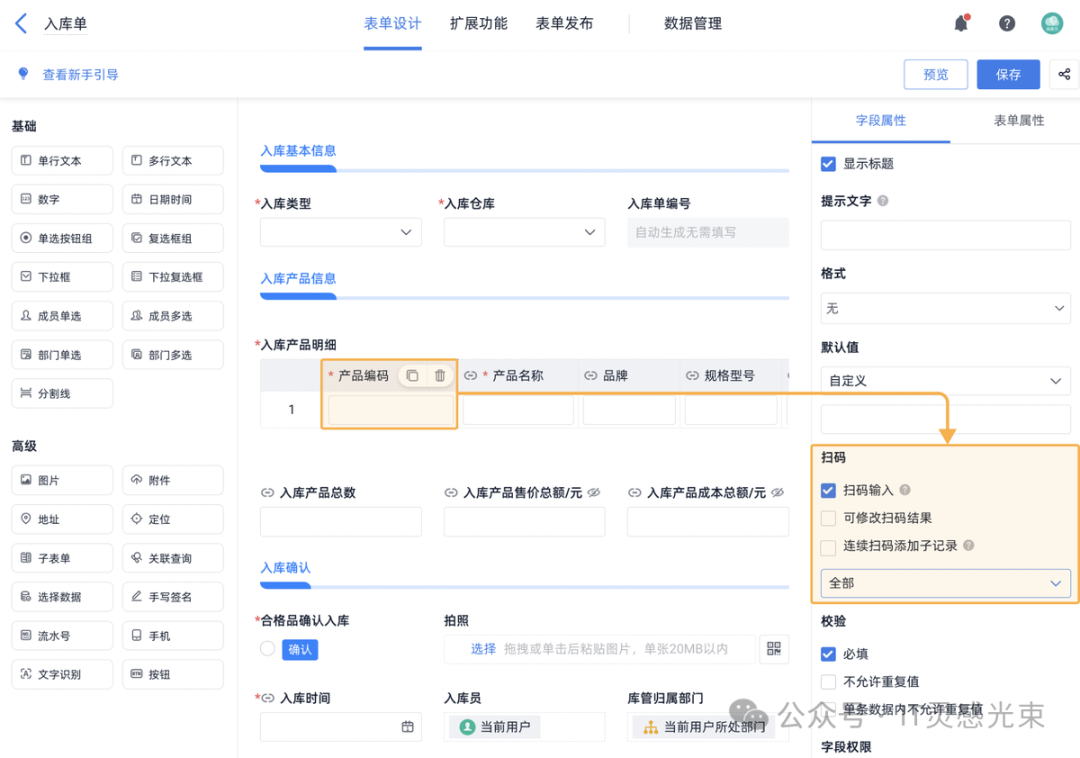Click the share icon next to 保存
Image resolution: width=1080 pixels, height=758 pixels.
click(1064, 74)
